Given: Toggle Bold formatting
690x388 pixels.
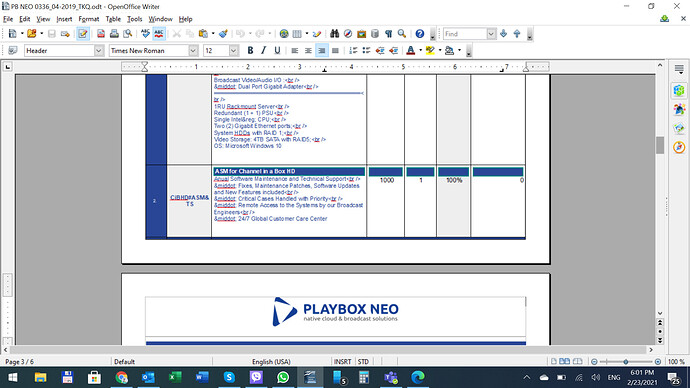Looking at the screenshot, I should pyautogui.click(x=250, y=51).
